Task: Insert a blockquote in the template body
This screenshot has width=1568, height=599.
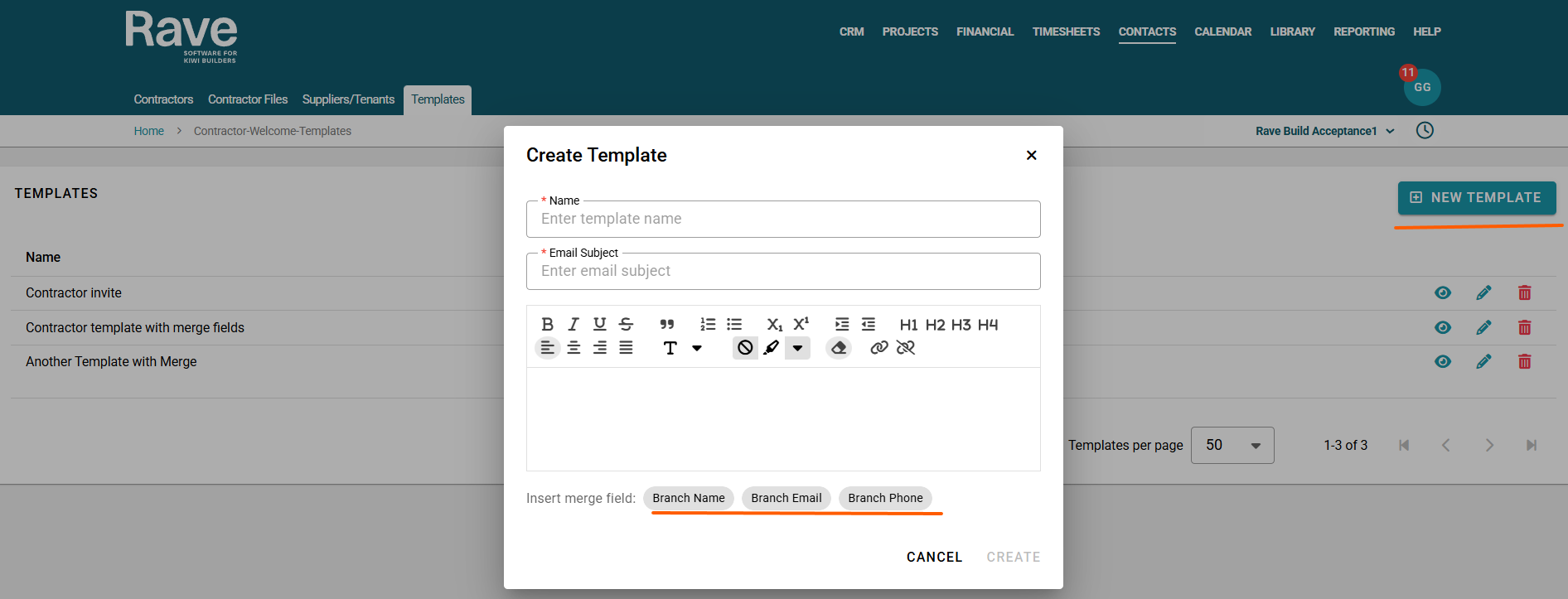Action: tap(667, 324)
